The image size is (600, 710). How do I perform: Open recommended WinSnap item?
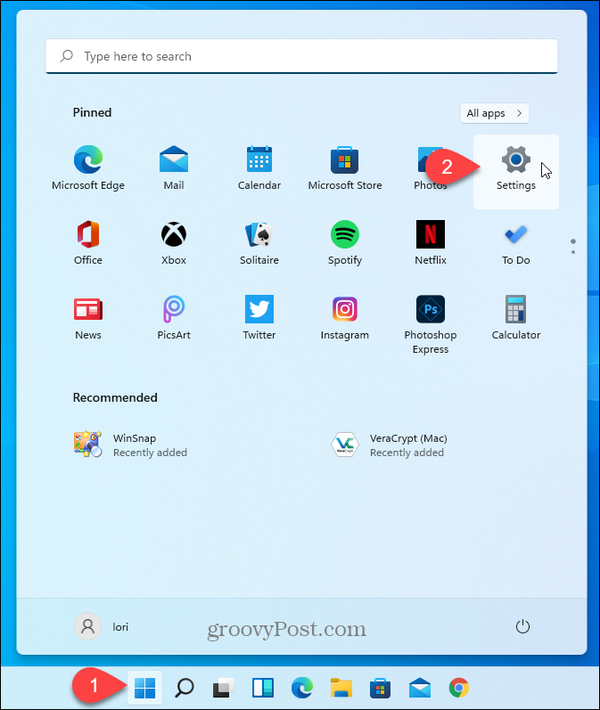pos(131,445)
